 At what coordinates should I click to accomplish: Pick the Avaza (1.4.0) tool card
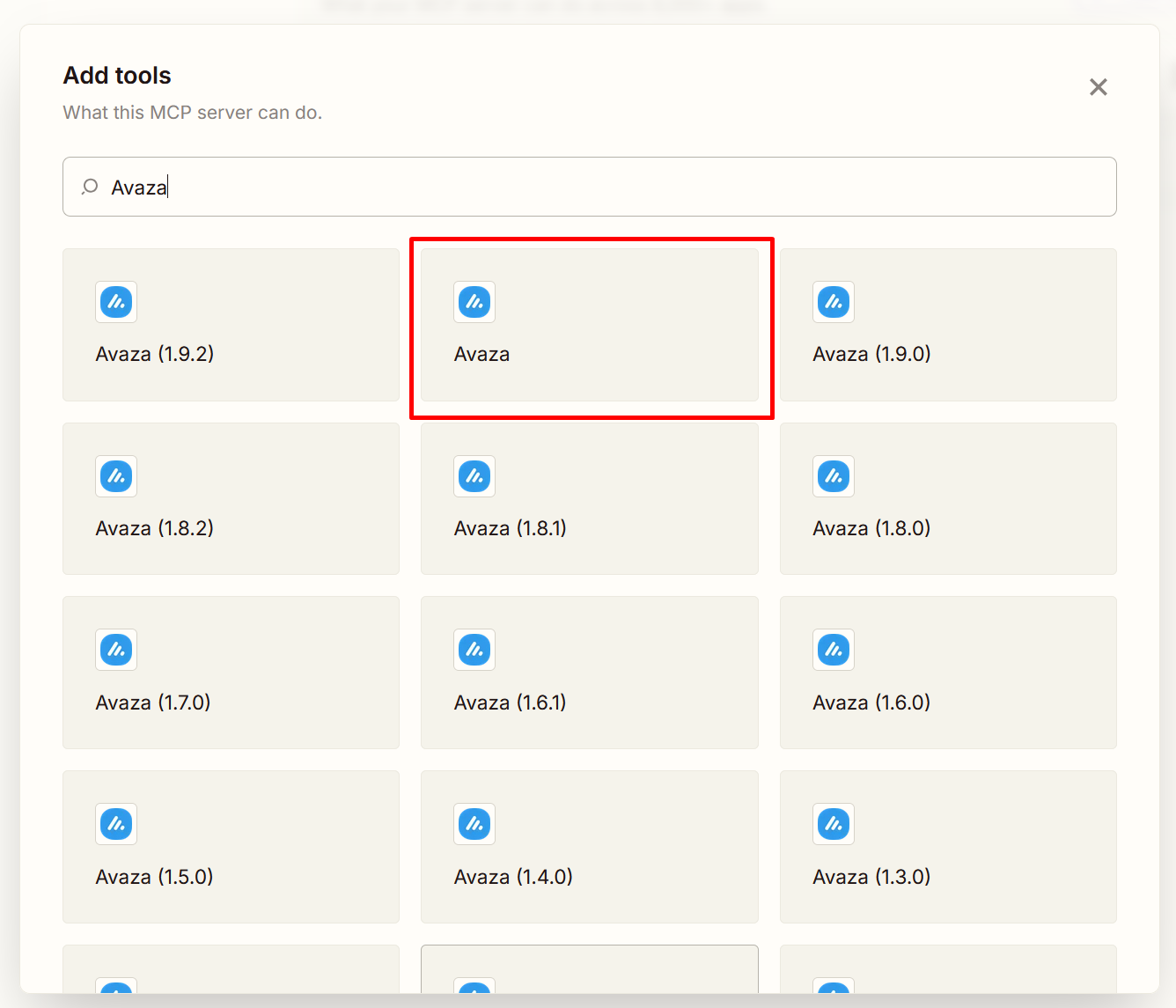pyautogui.click(x=589, y=846)
